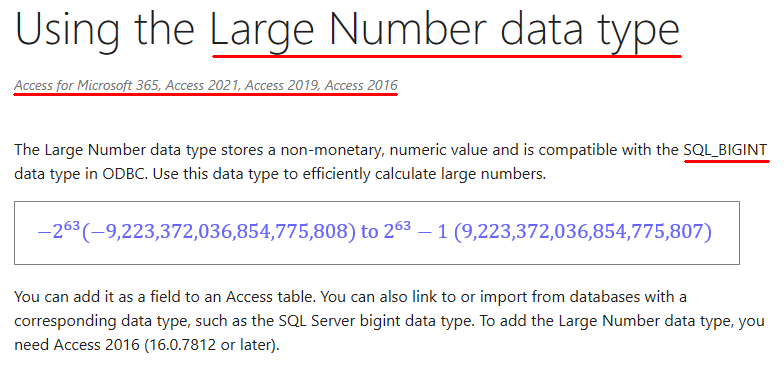Viewport: 784px width, 375px height.
Task: Click the first -2^63 expression in the formula
Action: pyautogui.click(x=59, y=232)
